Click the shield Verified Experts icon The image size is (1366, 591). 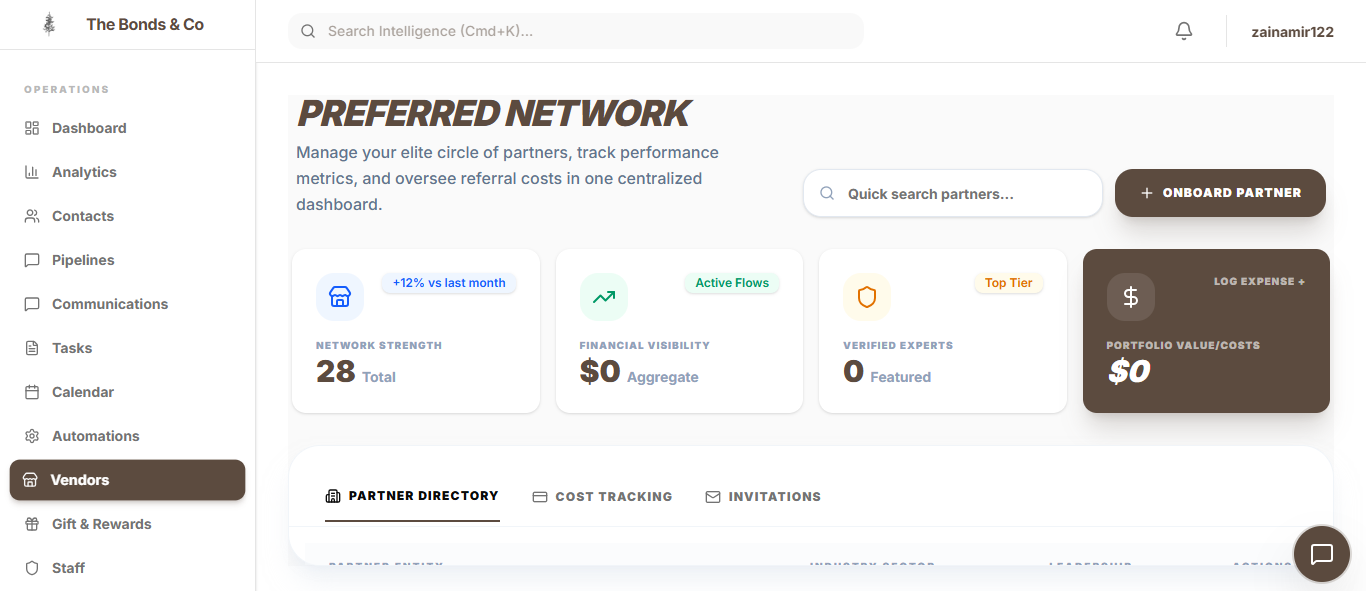867,297
